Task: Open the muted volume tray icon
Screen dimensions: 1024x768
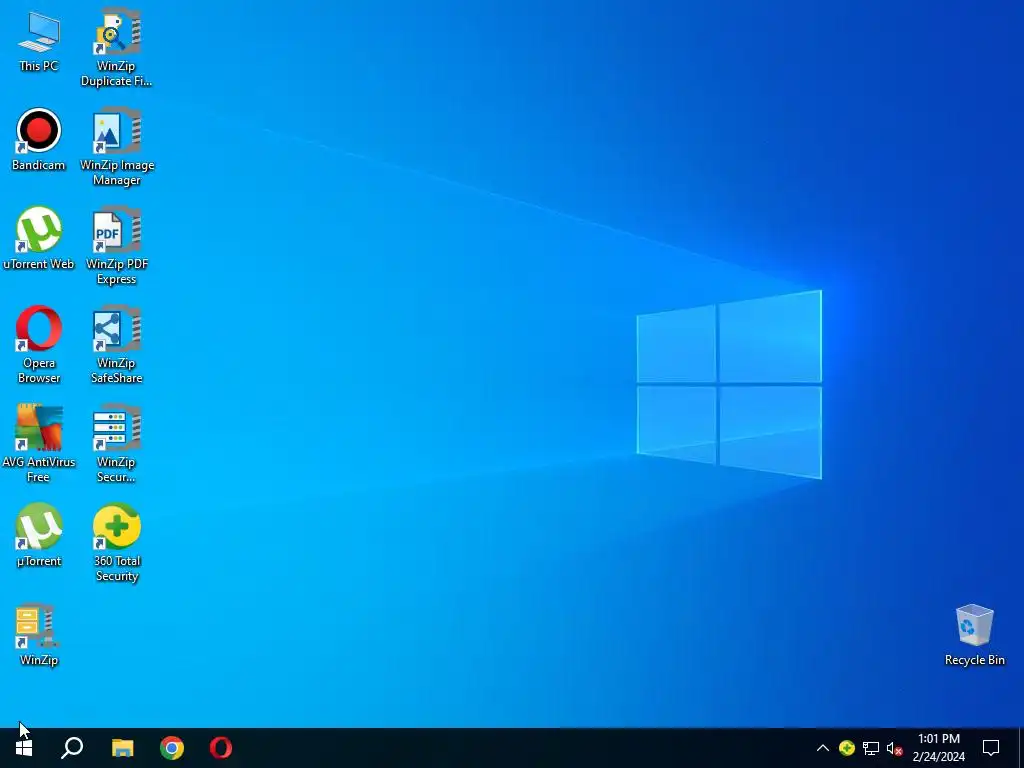Action: [x=895, y=748]
